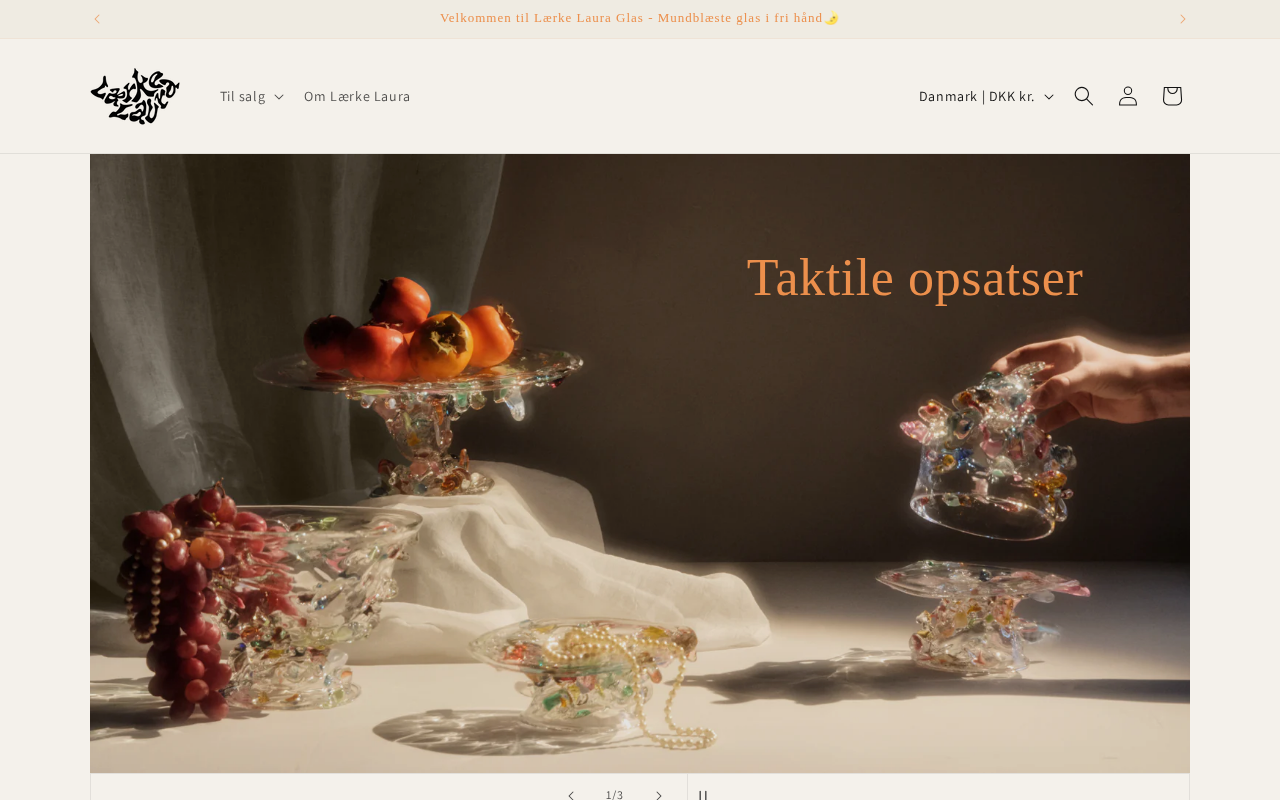Click the Velkommen til Lærke Laura Glas announcement
The width and height of the screenshot is (1280, 800).
click(640, 18)
